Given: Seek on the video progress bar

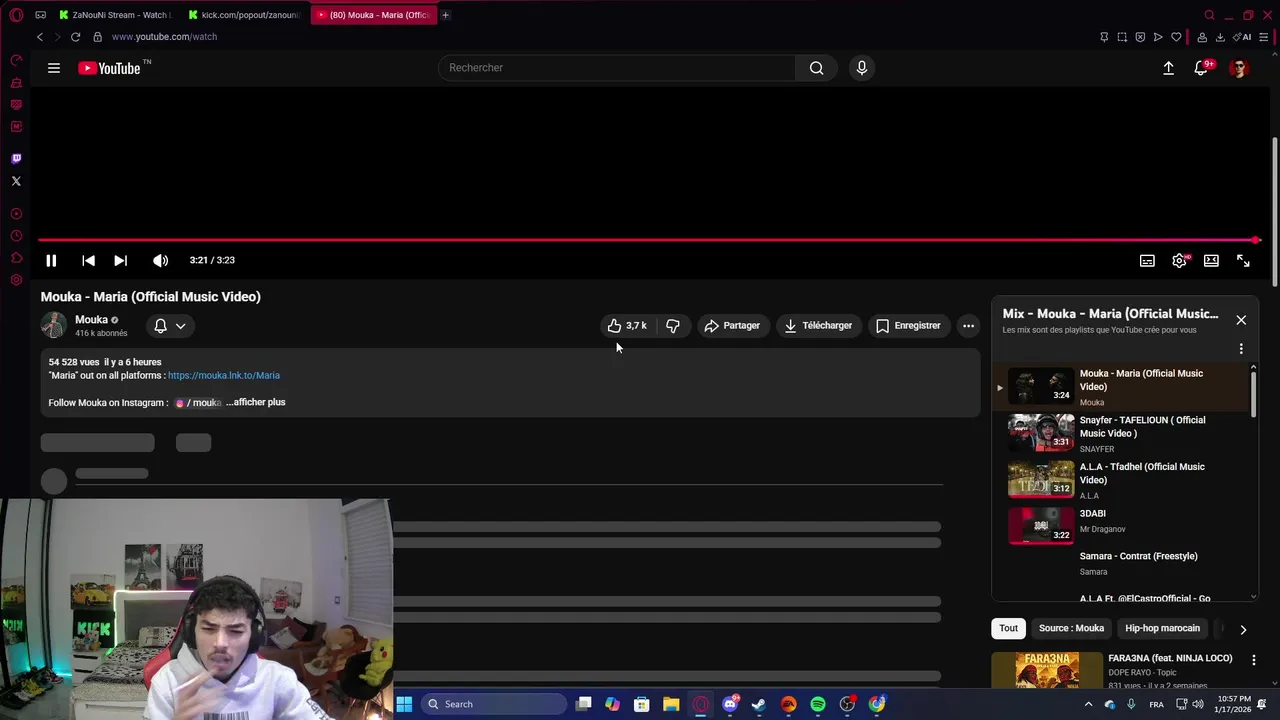Looking at the screenshot, I should [648, 240].
